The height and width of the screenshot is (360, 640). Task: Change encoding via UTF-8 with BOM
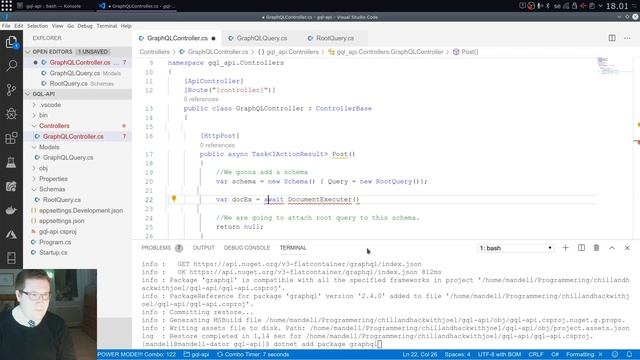tap(499, 354)
